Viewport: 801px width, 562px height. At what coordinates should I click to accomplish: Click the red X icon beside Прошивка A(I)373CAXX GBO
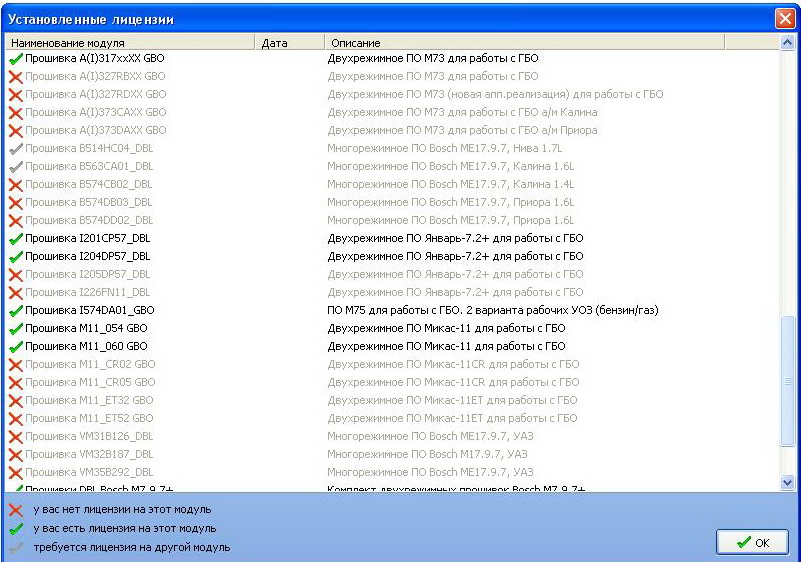pyautogui.click(x=16, y=112)
